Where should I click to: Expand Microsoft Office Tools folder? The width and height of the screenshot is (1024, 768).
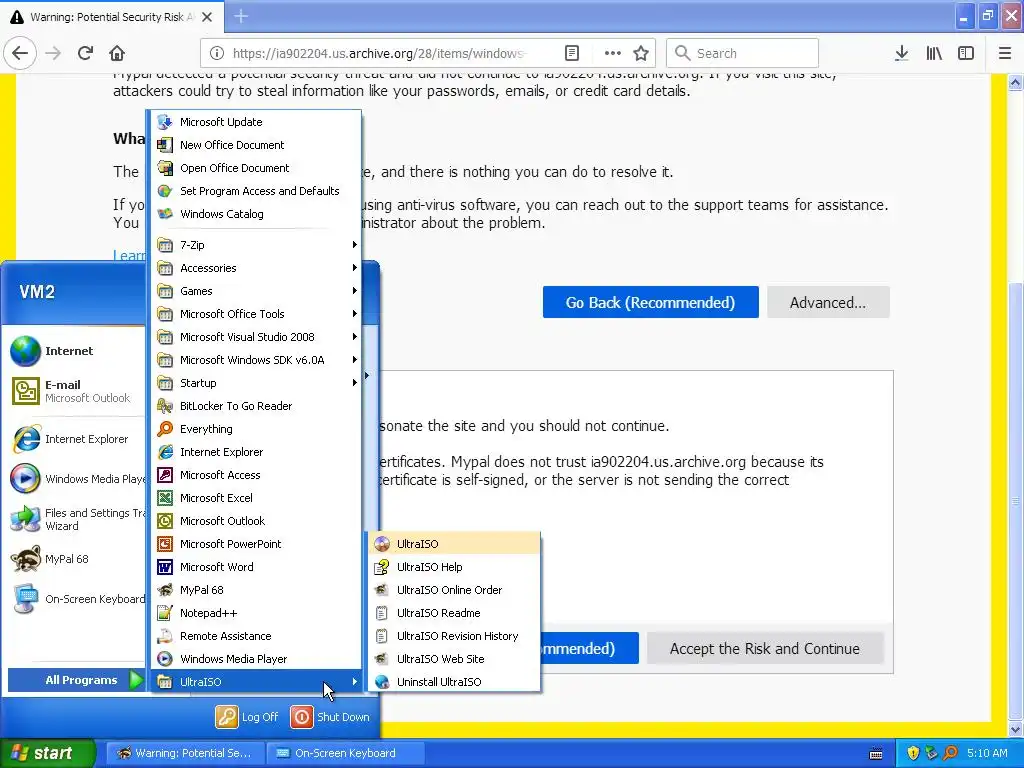pos(256,313)
